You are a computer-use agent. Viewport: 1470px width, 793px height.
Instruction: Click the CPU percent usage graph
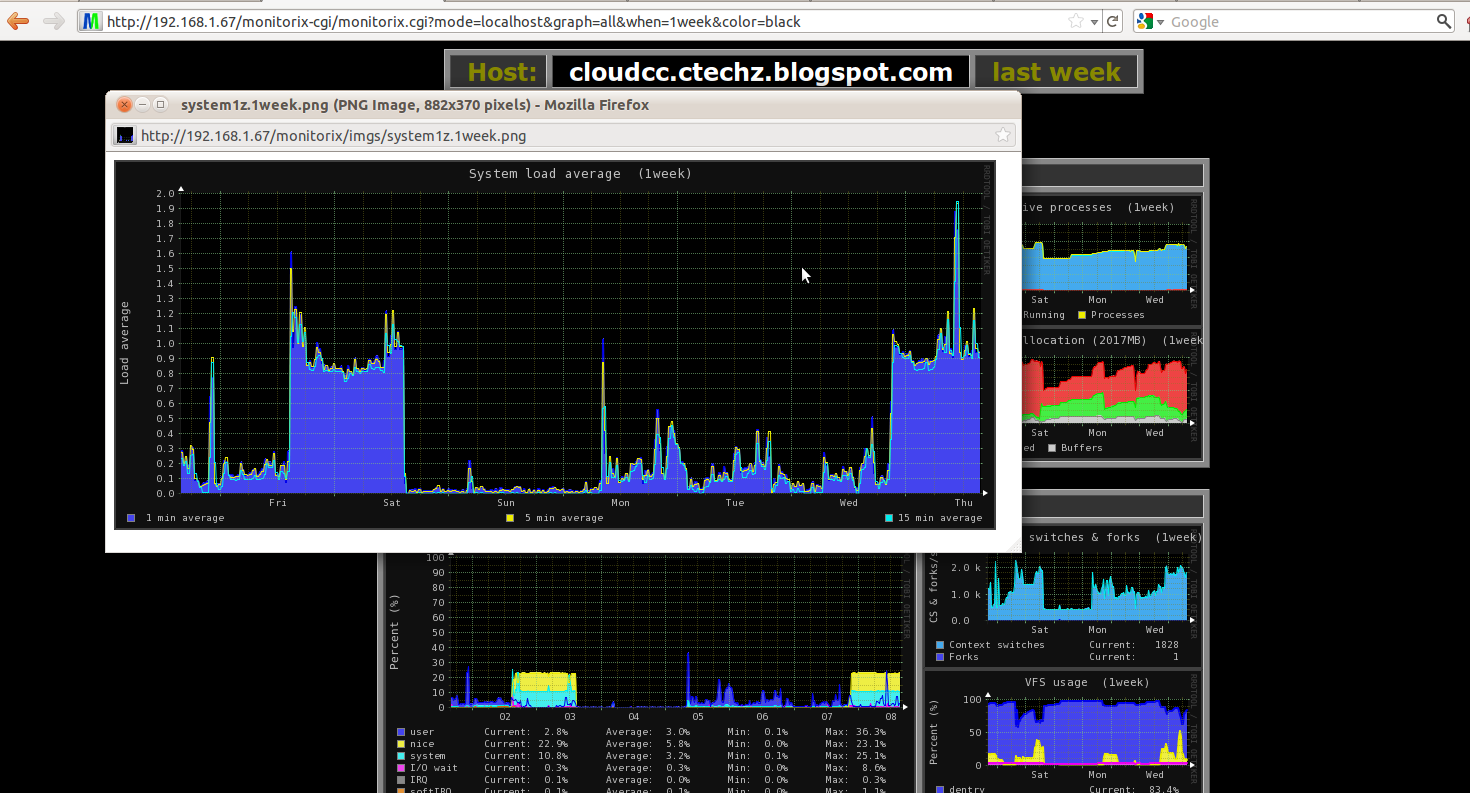coord(650,672)
